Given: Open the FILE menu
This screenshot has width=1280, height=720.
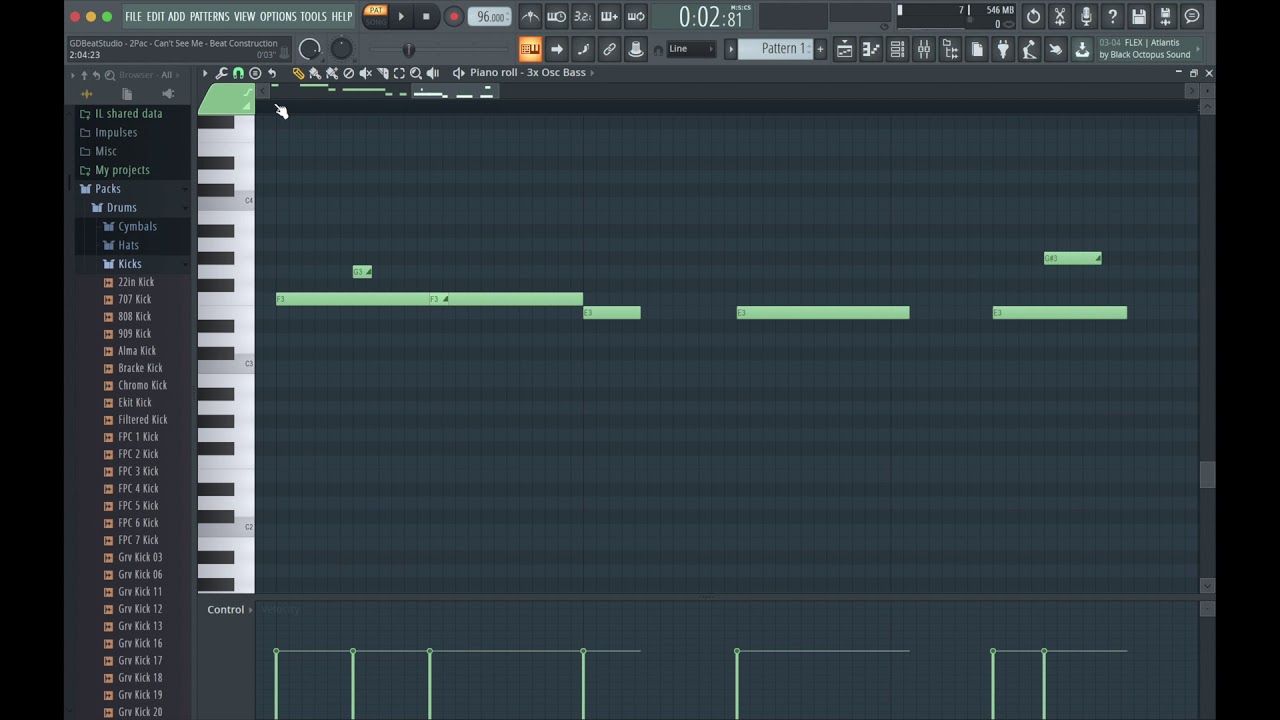Looking at the screenshot, I should (x=133, y=16).
